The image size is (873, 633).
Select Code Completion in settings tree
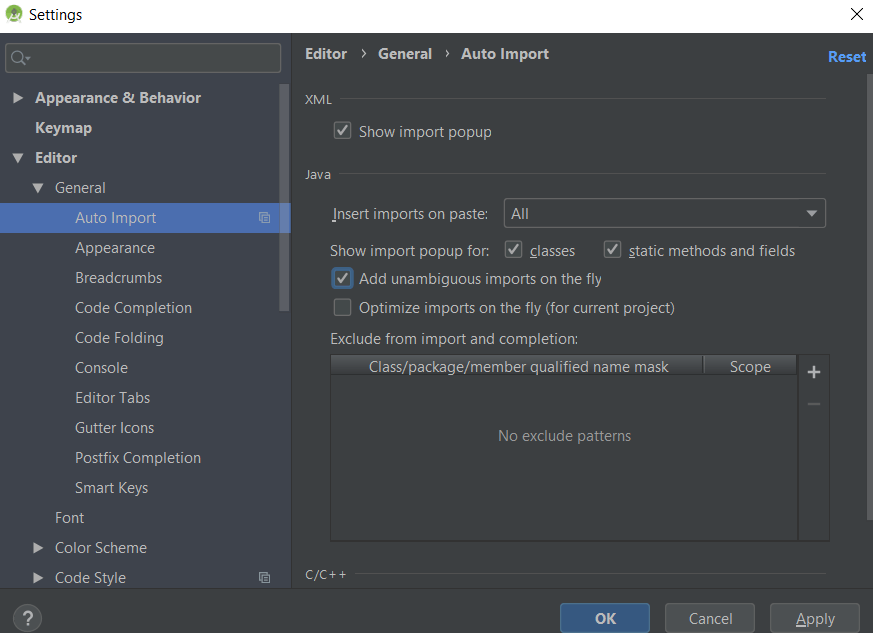[x=133, y=308]
